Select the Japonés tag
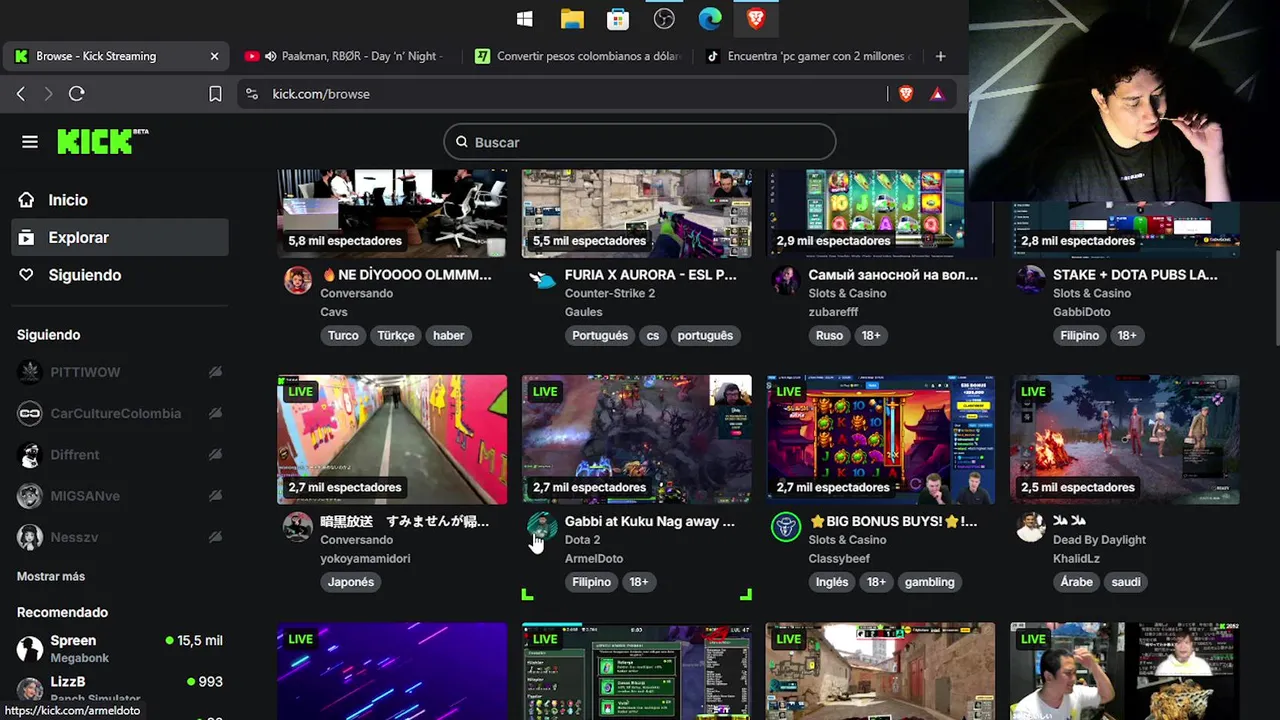Image resolution: width=1280 pixels, height=720 pixels. pyautogui.click(x=351, y=582)
